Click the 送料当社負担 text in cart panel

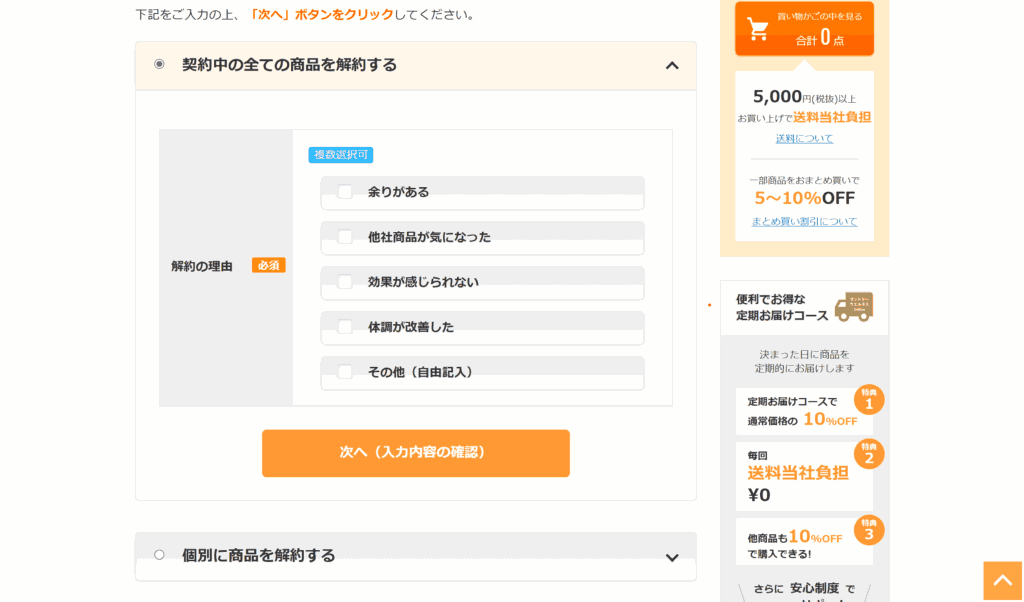pyautogui.click(x=832, y=118)
